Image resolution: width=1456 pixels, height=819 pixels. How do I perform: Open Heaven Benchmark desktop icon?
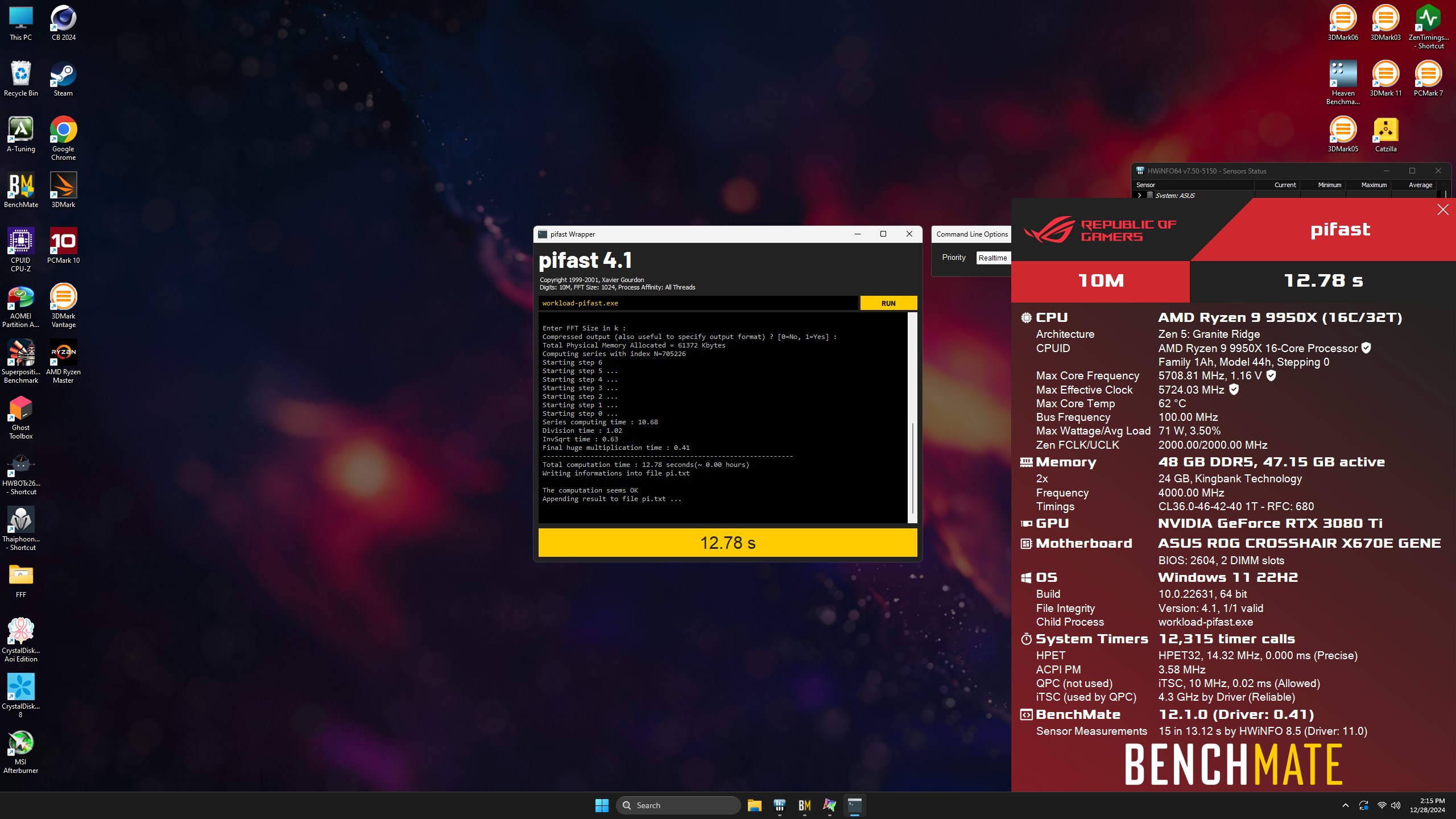(x=1343, y=82)
